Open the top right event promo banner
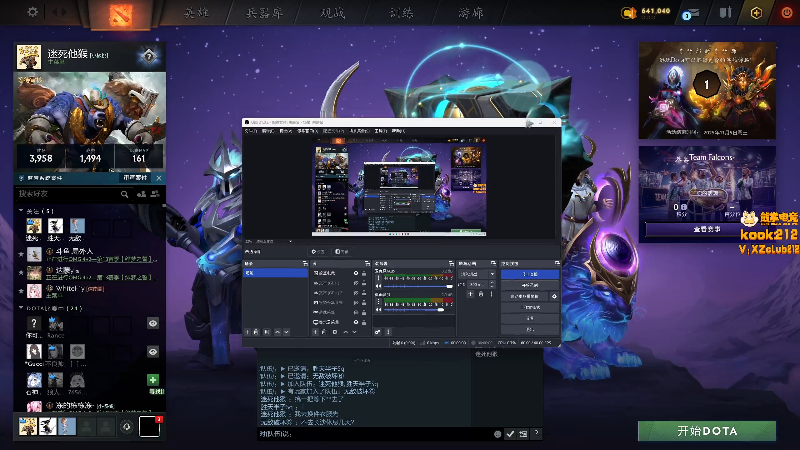The width and height of the screenshot is (800, 450). tap(707, 90)
